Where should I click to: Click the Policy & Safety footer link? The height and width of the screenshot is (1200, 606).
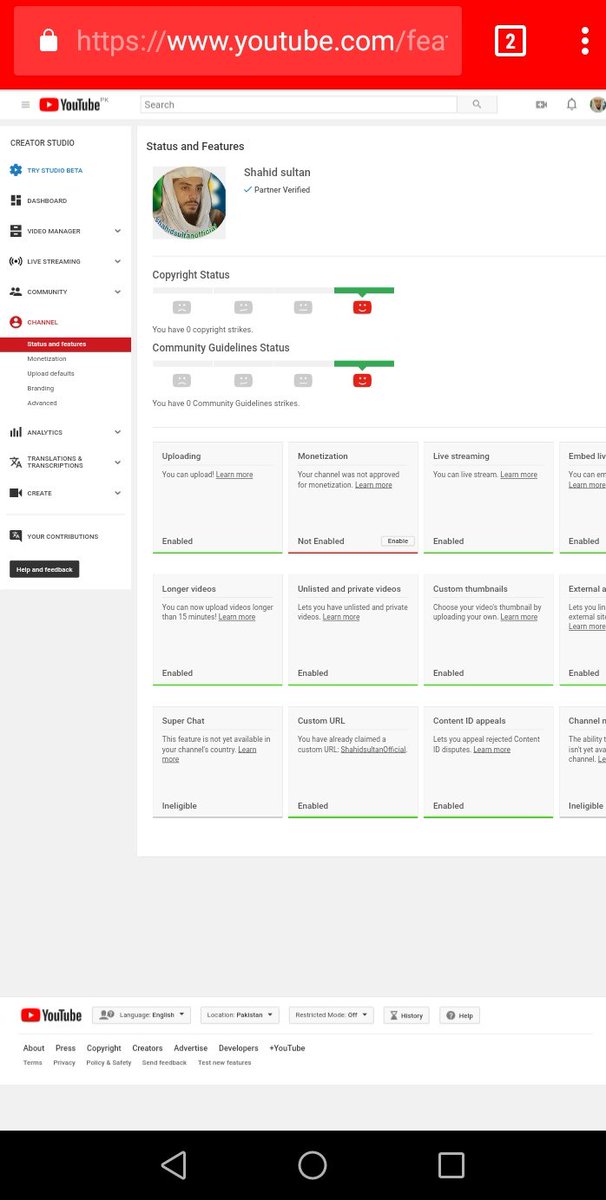coord(108,1063)
